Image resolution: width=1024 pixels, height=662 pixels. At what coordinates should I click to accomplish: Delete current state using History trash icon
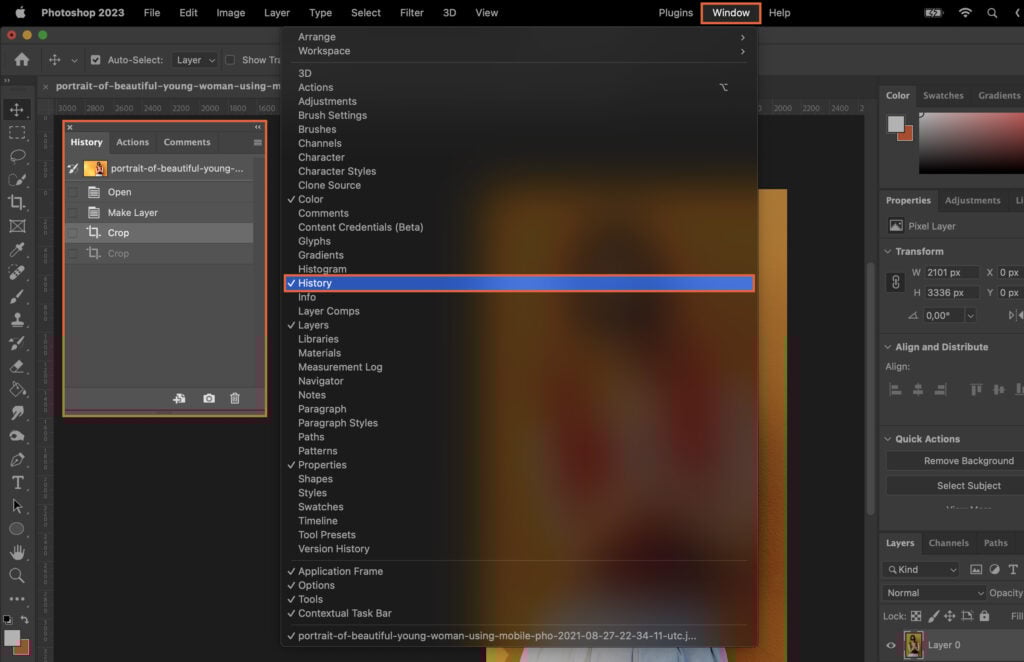tap(234, 398)
